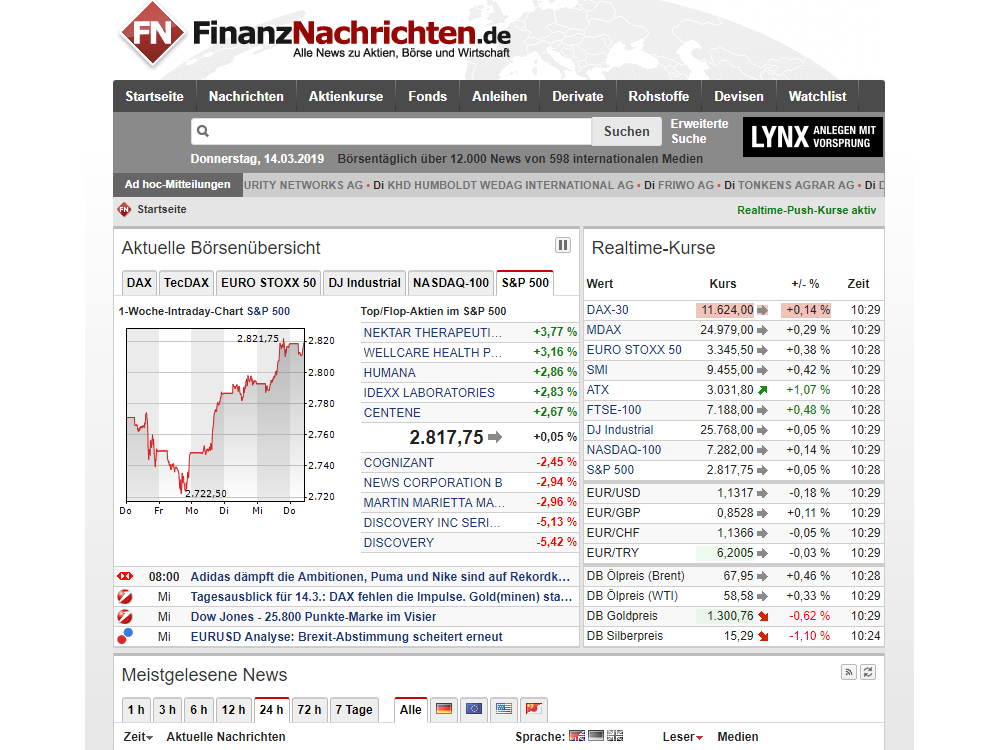Open the FTSE-100 realtime quote
The height and width of the screenshot is (750, 1000).
[614, 410]
